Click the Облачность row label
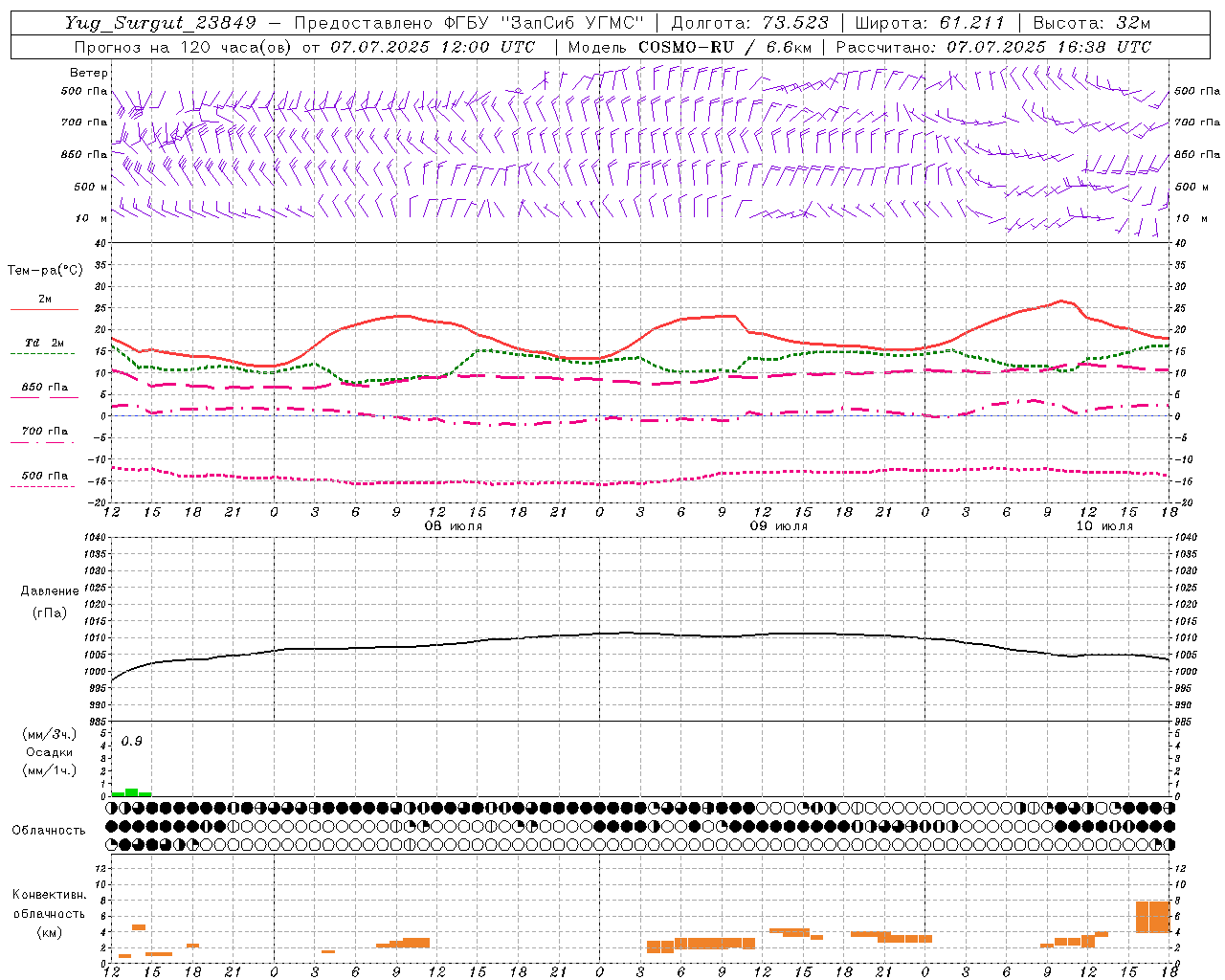 click(x=49, y=830)
